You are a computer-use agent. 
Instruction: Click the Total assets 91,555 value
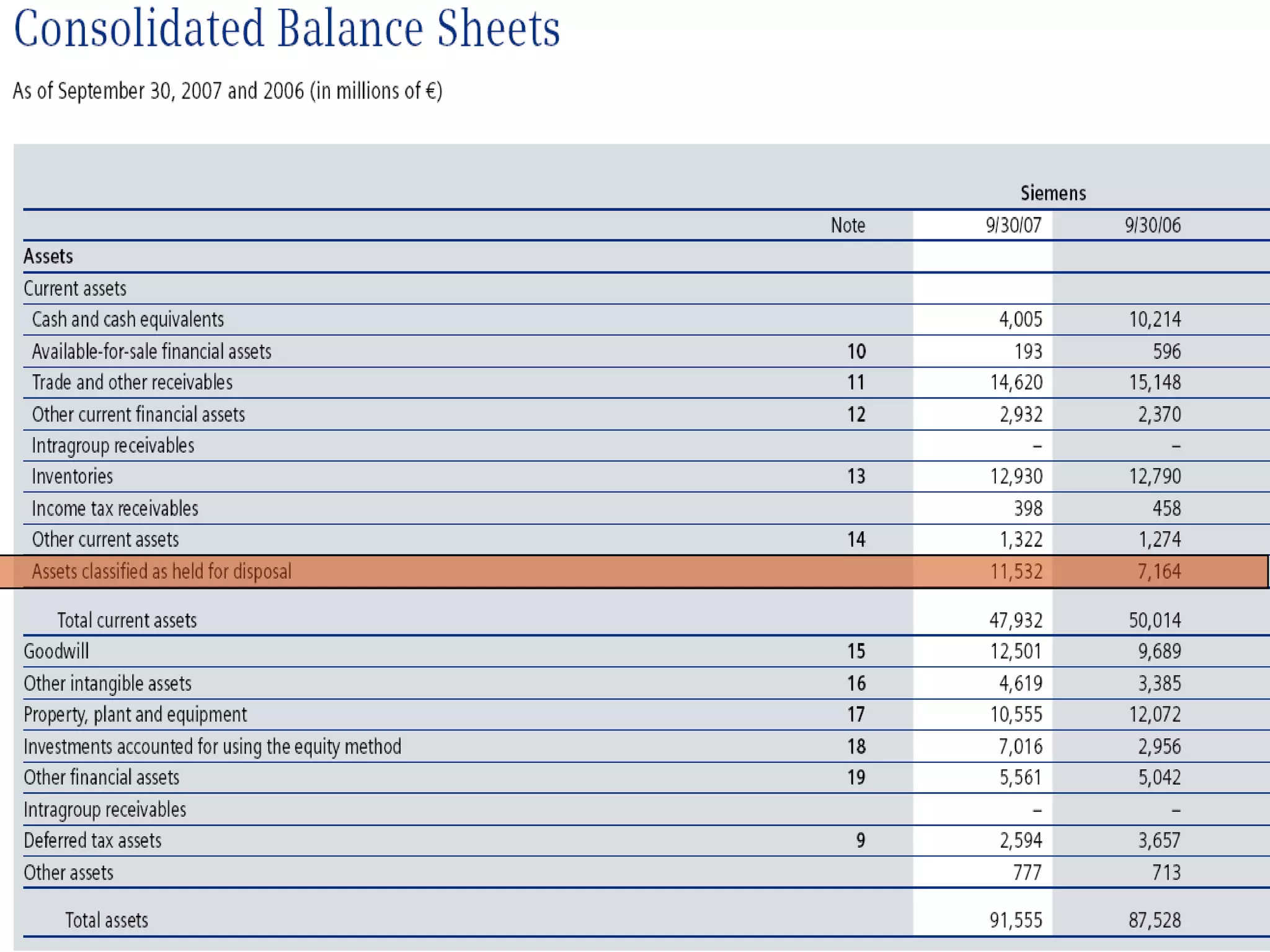click(x=1015, y=920)
